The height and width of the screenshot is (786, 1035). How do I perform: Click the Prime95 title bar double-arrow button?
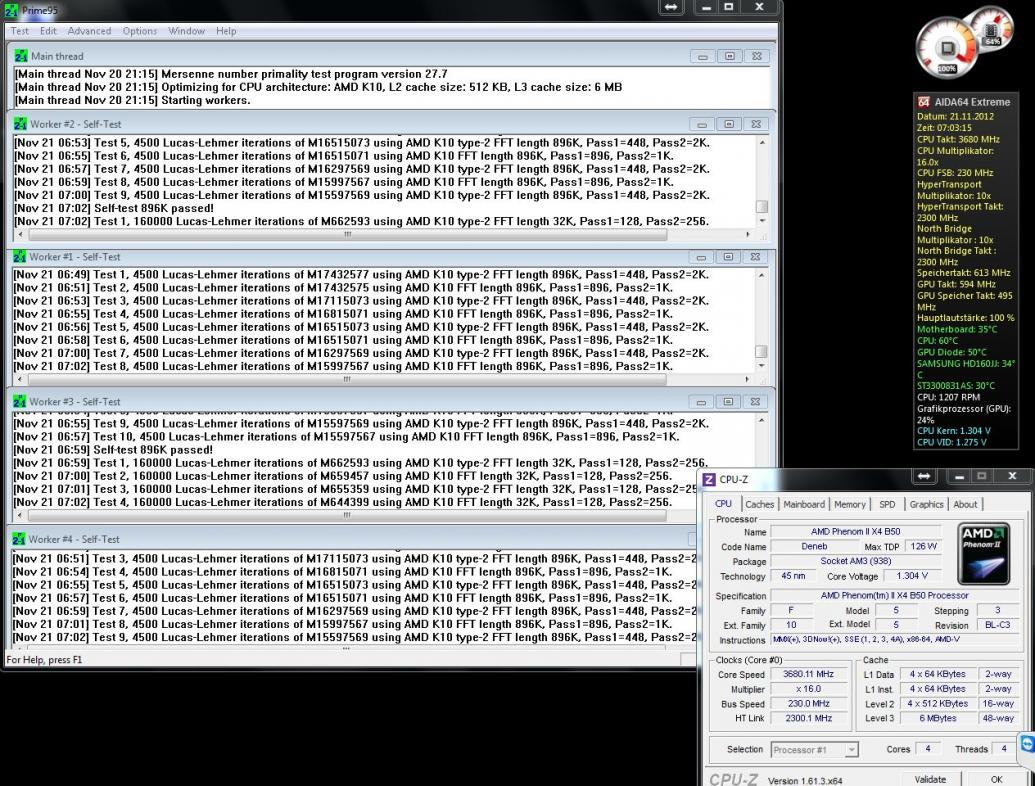click(x=672, y=7)
